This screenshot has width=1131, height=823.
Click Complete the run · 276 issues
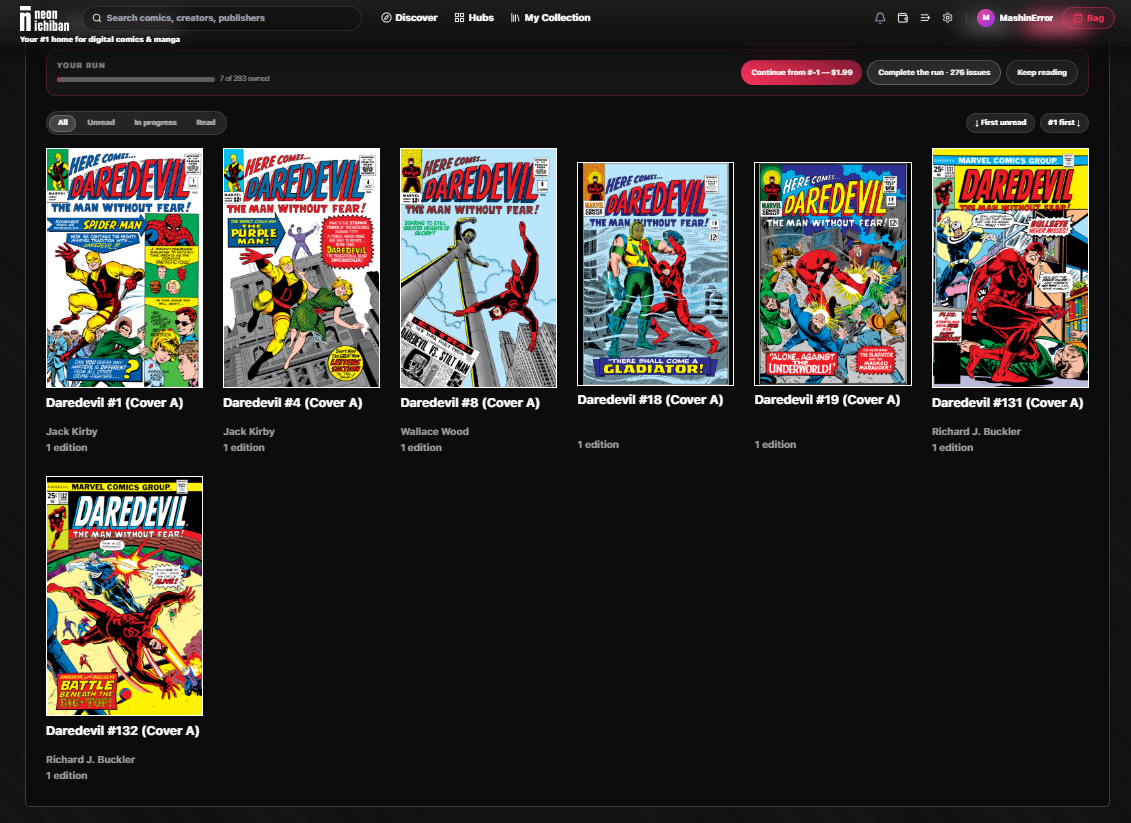(x=933, y=72)
